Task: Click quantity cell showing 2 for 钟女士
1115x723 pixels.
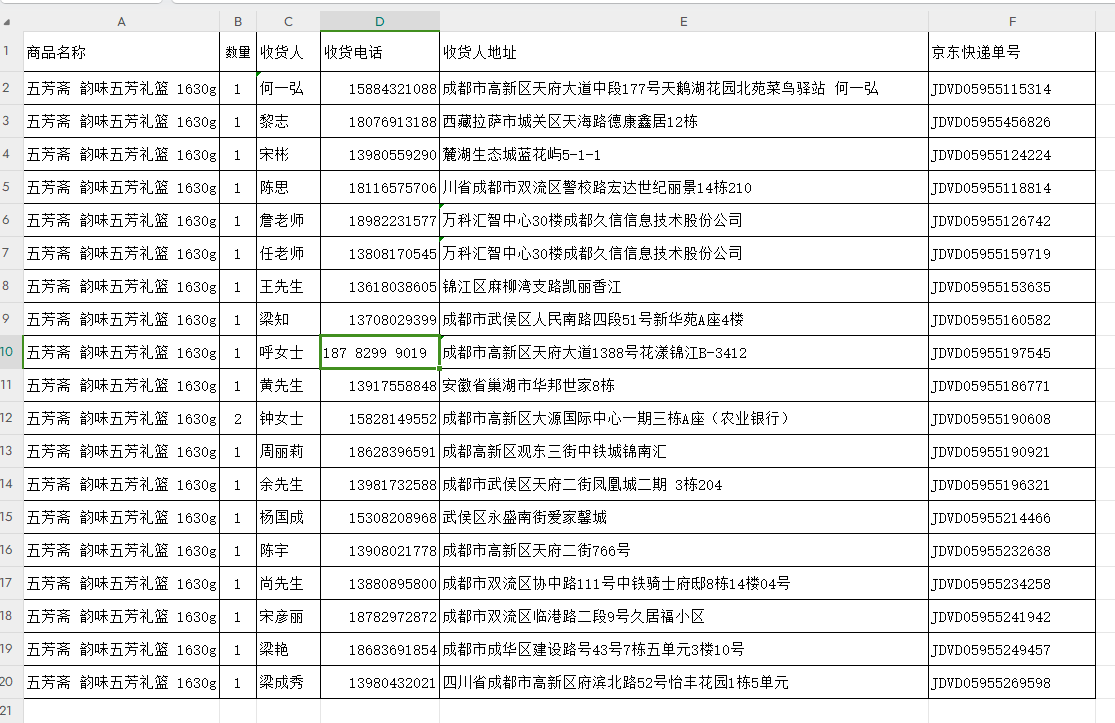Action: pyautogui.click(x=238, y=419)
